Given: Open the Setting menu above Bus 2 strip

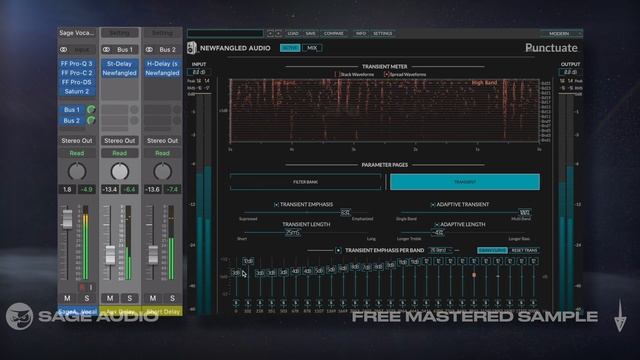Looking at the screenshot, I should point(162,33).
